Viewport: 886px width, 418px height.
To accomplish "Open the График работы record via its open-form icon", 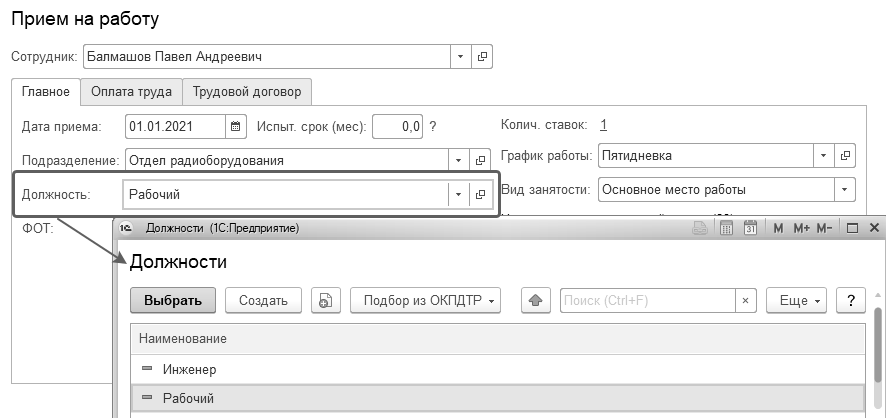I will pyautogui.click(x=846, y=156).
